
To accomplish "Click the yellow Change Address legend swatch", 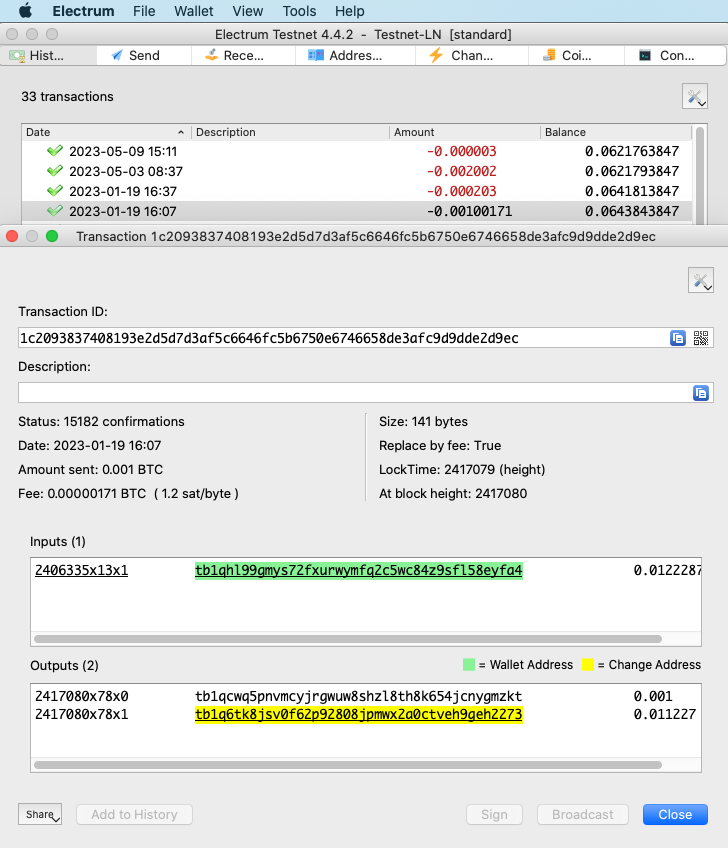I will (x=588, y=665).
